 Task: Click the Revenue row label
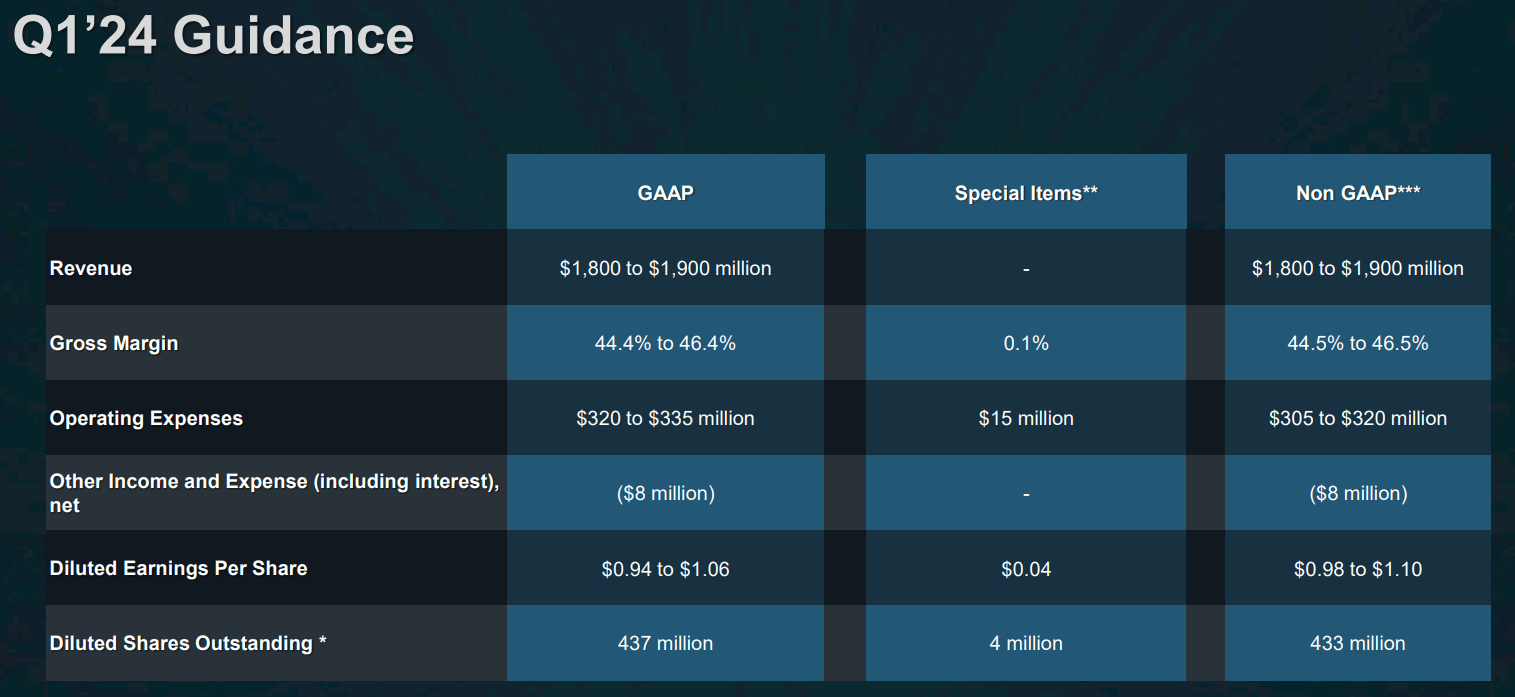tap(91, 268)
